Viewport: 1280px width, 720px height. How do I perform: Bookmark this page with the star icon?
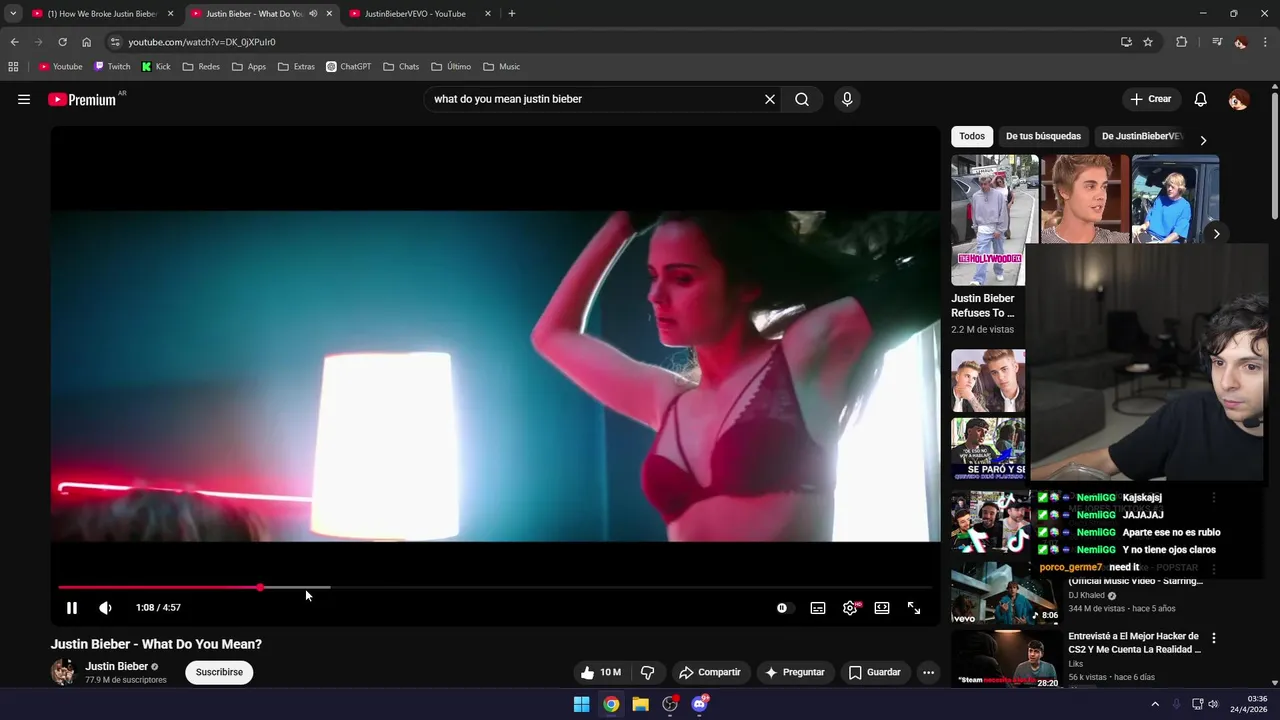click(1148, 42)
